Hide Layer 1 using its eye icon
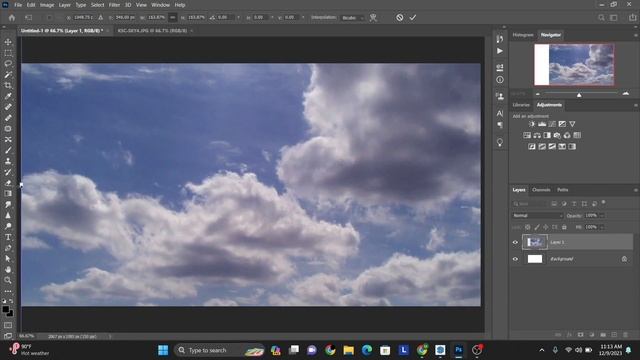 515,242
